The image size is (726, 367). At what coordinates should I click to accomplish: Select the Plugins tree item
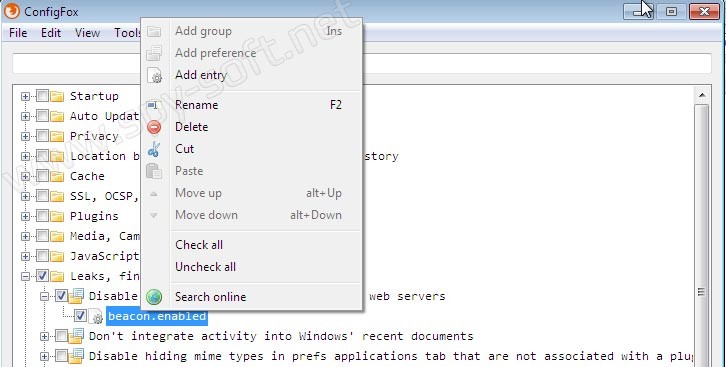point(94,216)
